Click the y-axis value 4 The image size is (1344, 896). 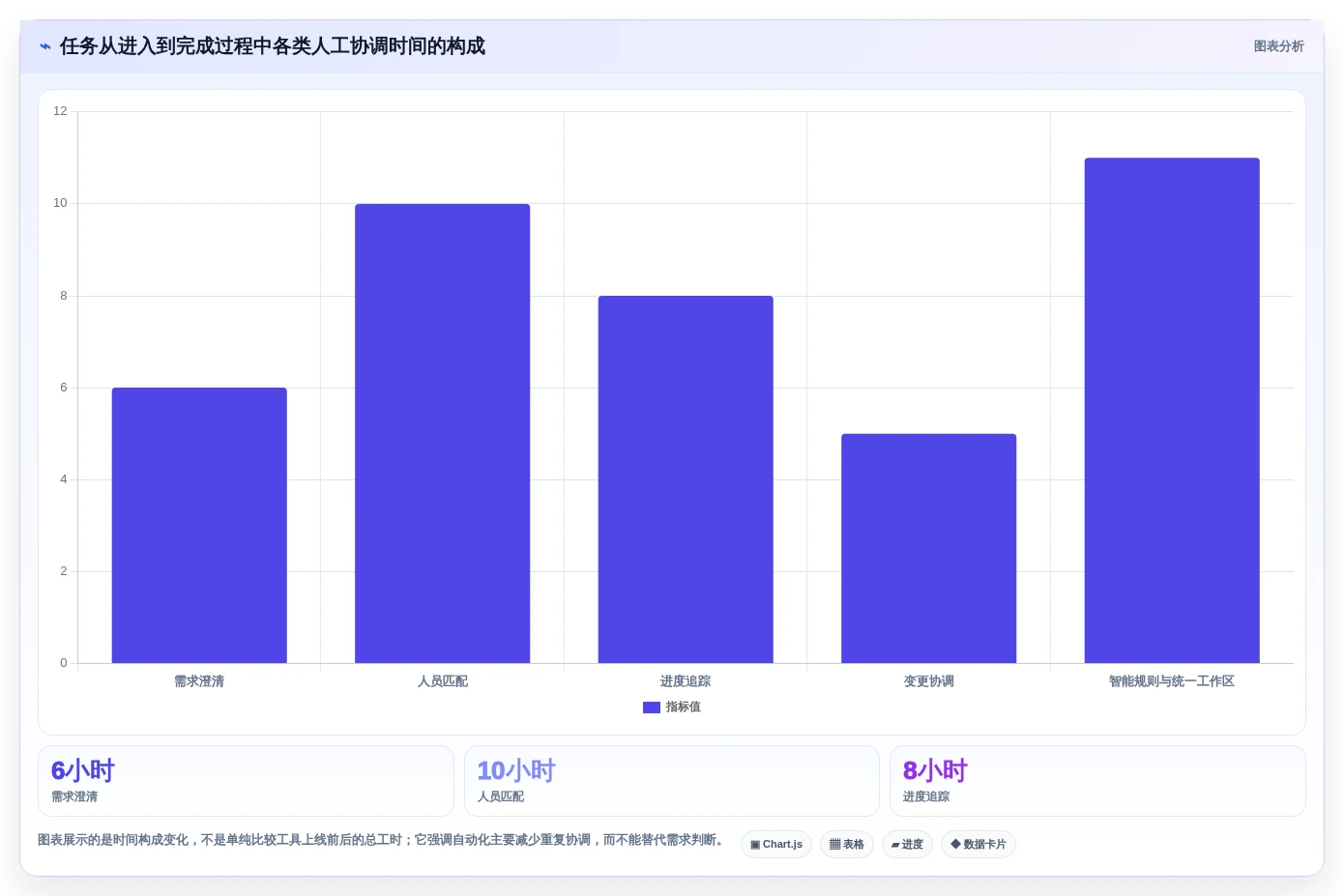[x=64, y=479]
